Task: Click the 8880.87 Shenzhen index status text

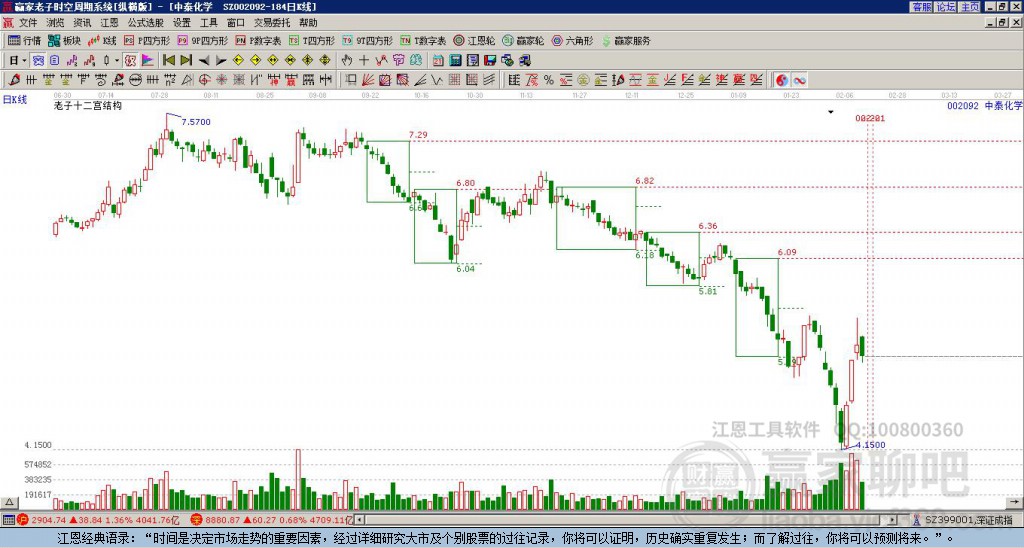Action: (279, 520)
